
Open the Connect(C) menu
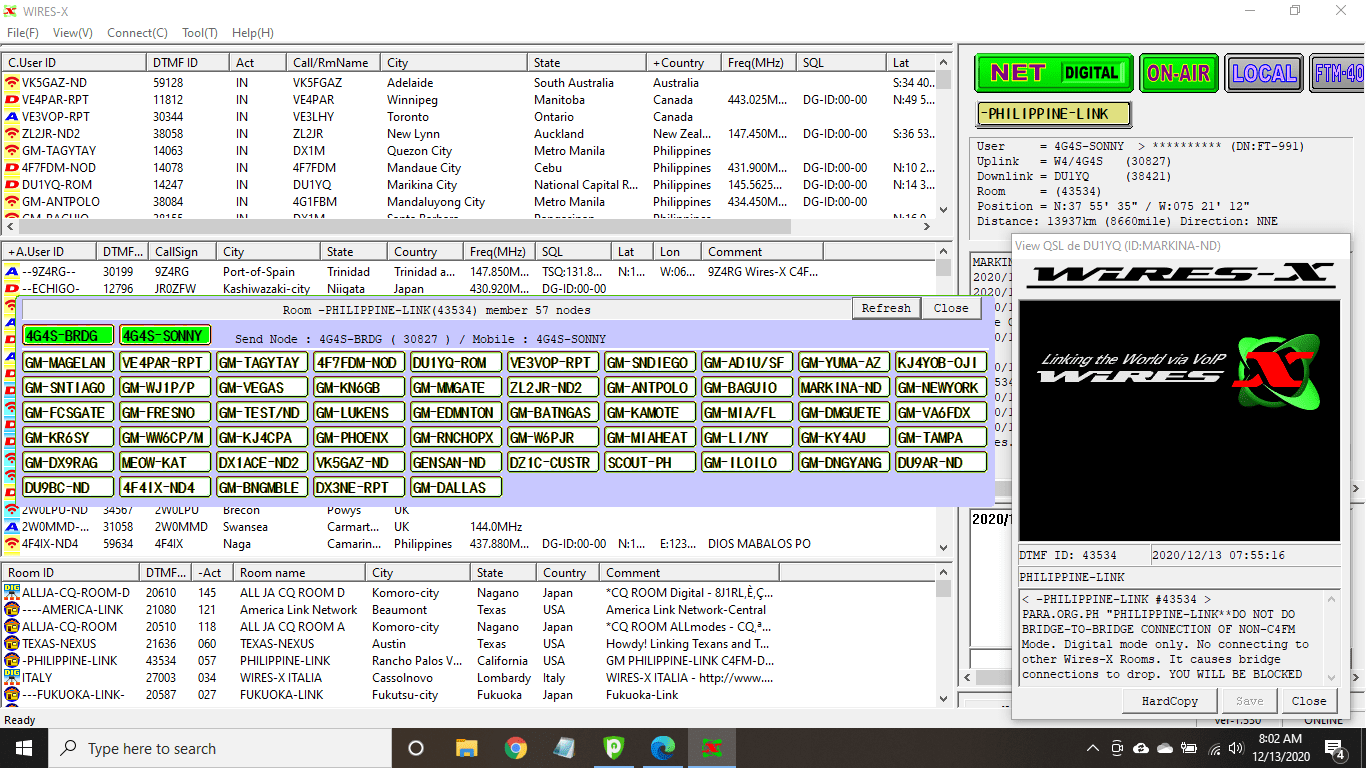(138, 33)
